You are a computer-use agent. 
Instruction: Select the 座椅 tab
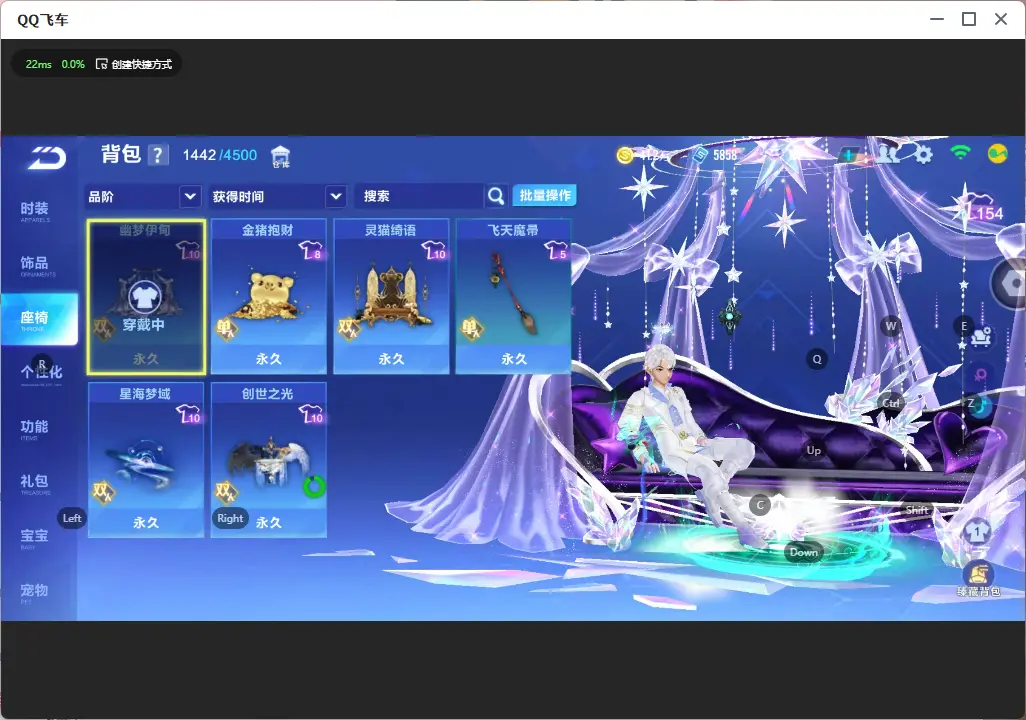tap(39, 319)
